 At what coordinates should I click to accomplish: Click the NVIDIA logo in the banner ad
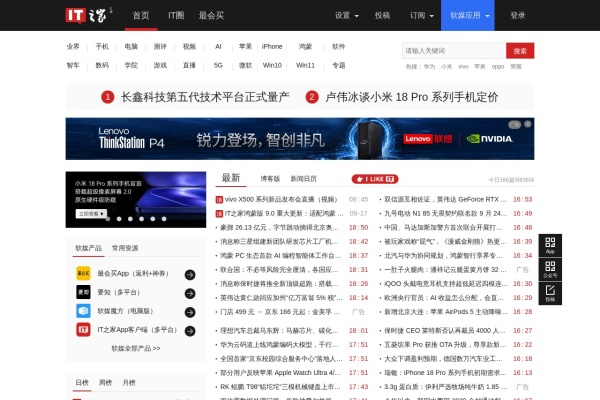[x=489, y=139]
